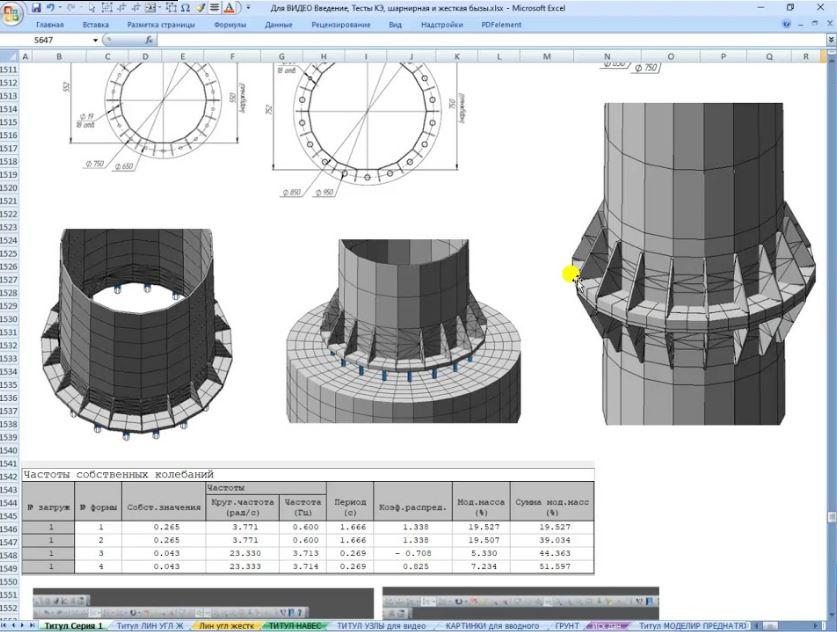The height and width of the screenshot is (632, 837).
Task: Undo the last action
Action: pos(50,7)
